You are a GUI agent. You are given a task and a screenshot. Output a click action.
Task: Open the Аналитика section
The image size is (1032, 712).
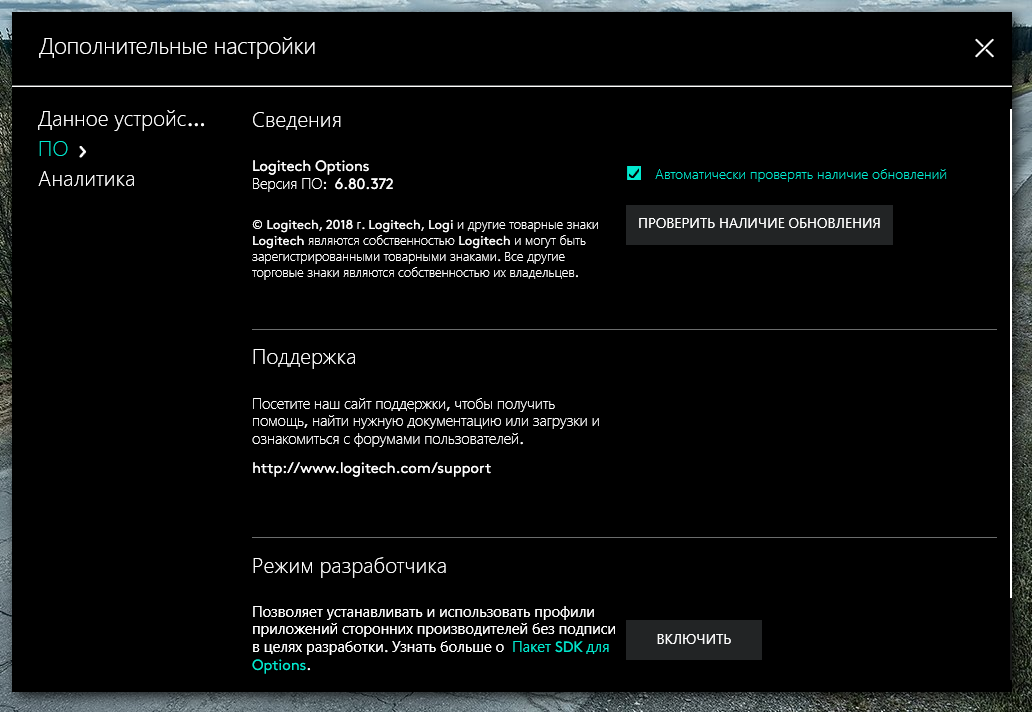point(86,179)
